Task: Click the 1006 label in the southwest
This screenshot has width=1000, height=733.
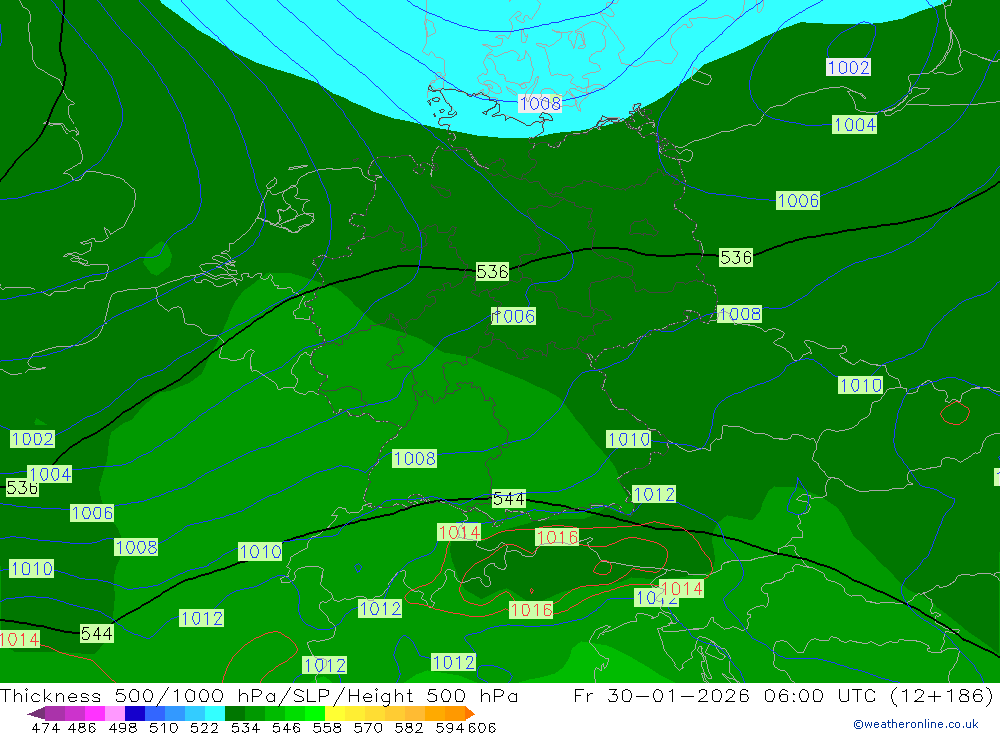Action: point(92,513)
